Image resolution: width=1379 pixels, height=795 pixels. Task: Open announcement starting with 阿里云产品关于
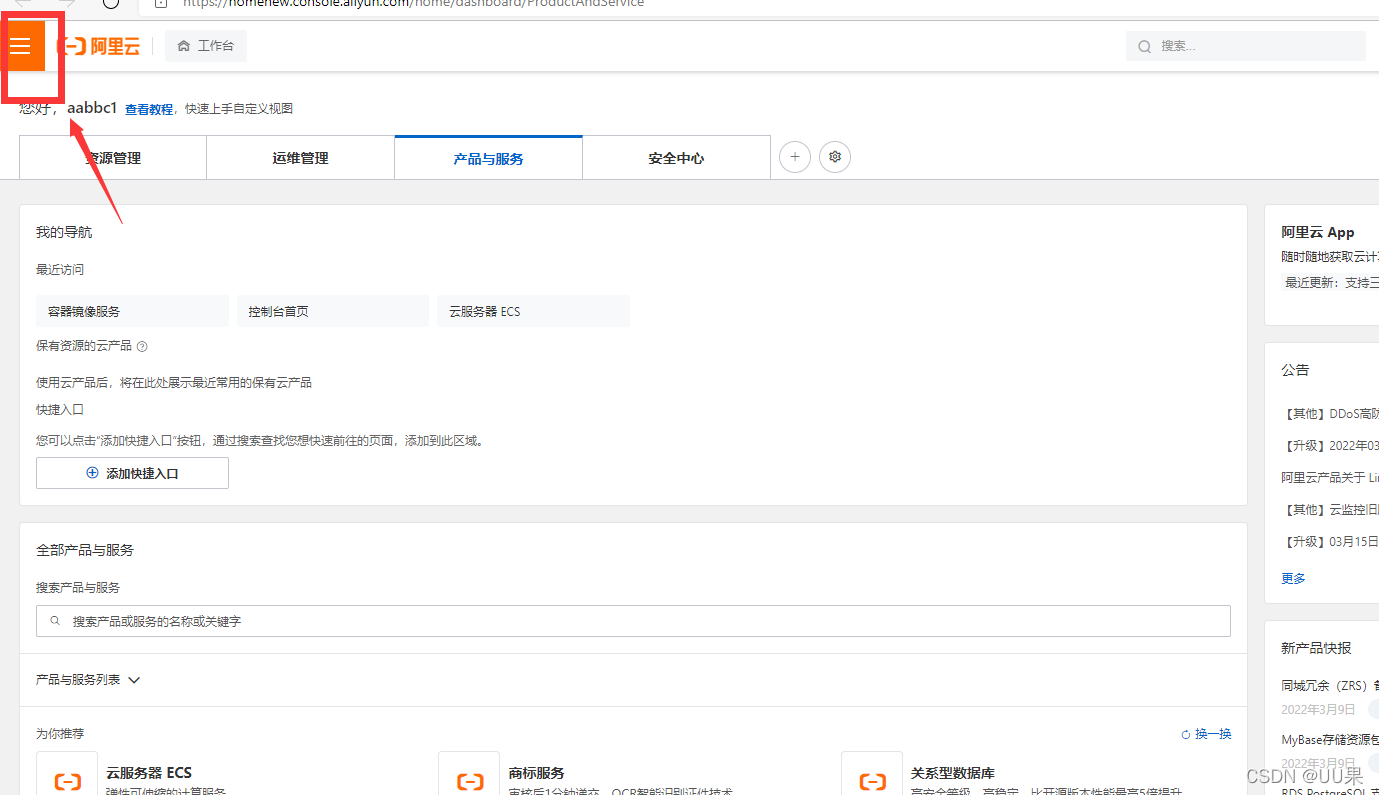click(1330, 477)
